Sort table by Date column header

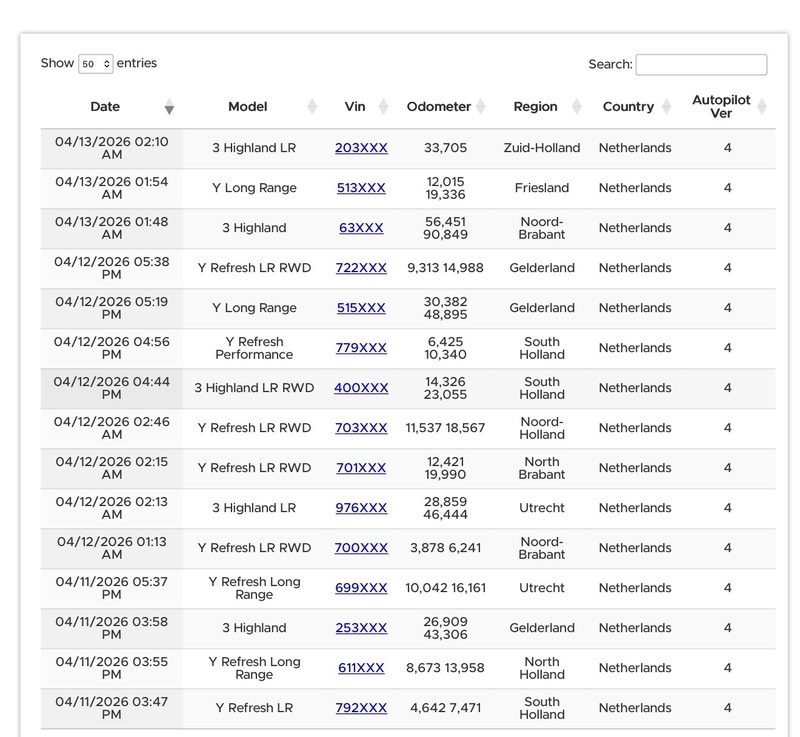[x=112, y=107]
